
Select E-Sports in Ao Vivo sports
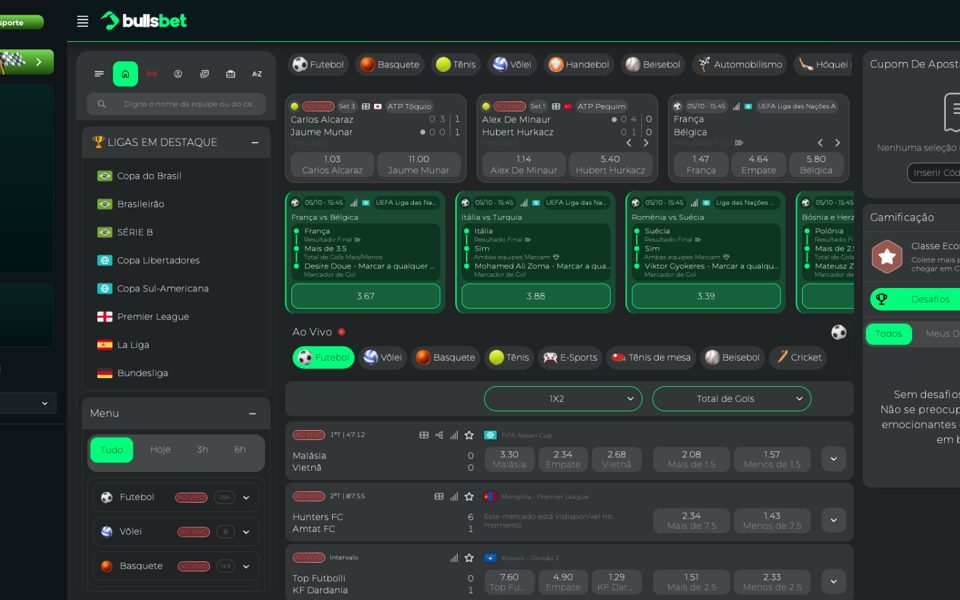pyautogui.click(x=570, y=358)
